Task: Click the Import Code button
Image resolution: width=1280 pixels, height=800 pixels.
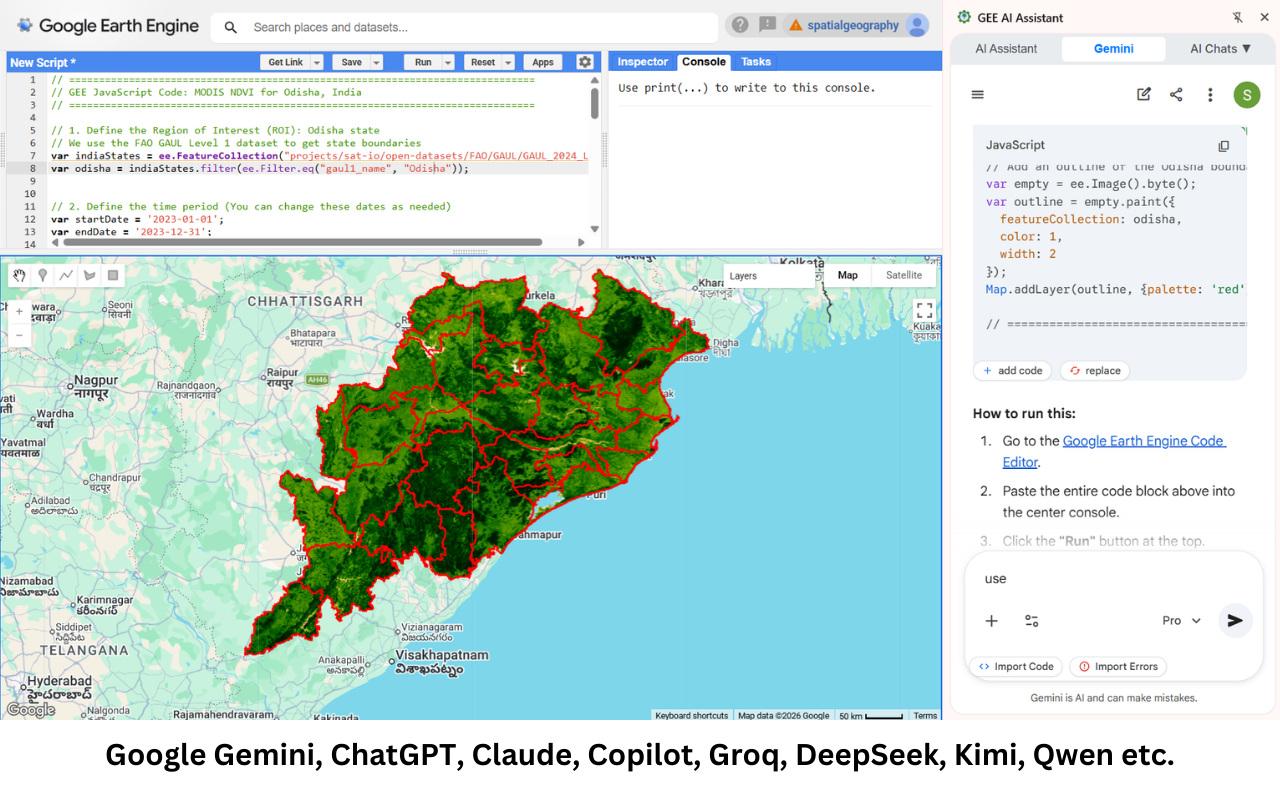Action: (1016, 666)
